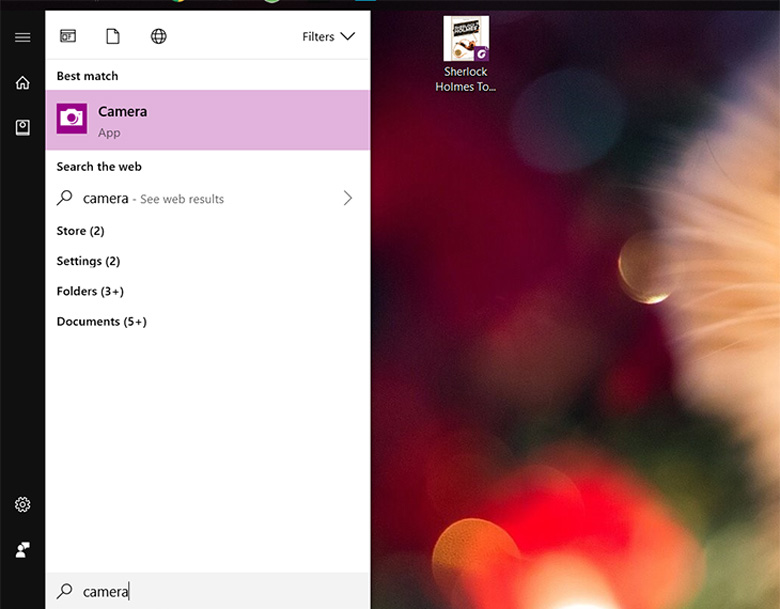The width and height of the screenshot is (780, 609).
Task: Filter results by Documents icon
Action: click(113, 37)
